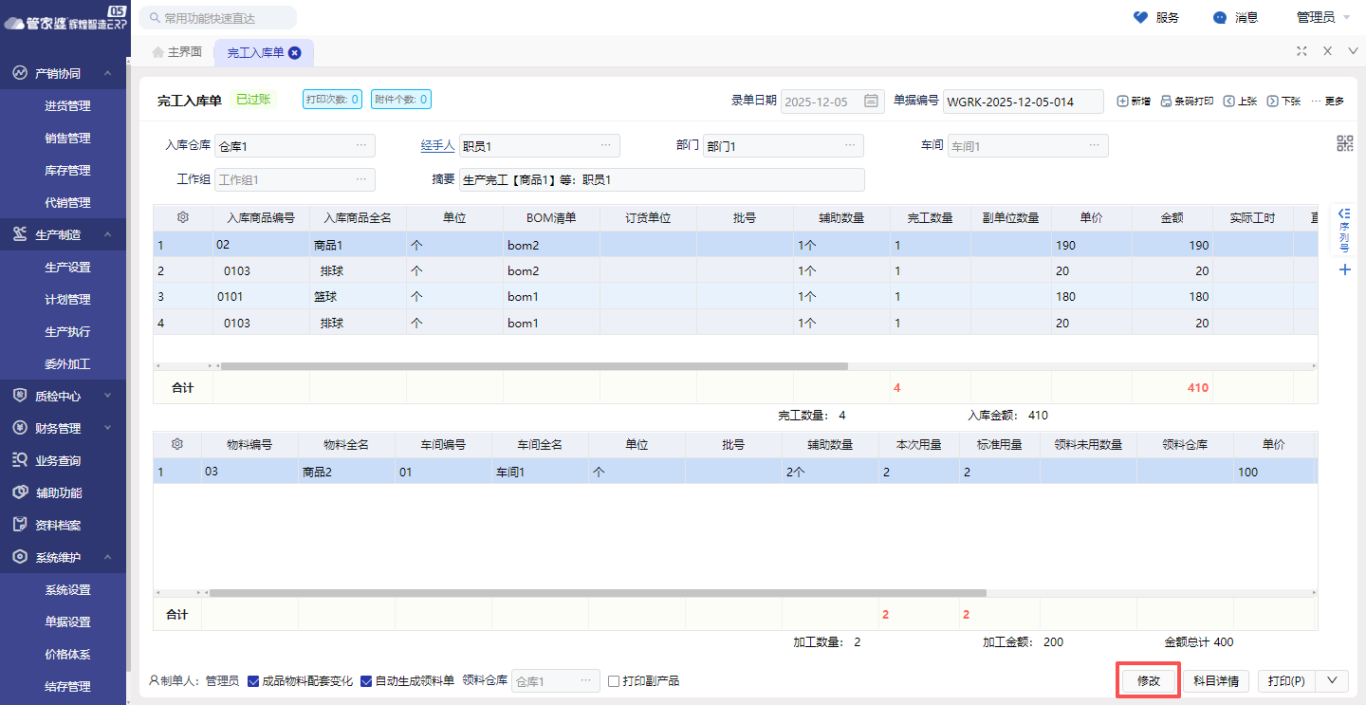Go to previous document with 上张
The width and height of the screenshot is (1366, 705).
click(1229, 101)
